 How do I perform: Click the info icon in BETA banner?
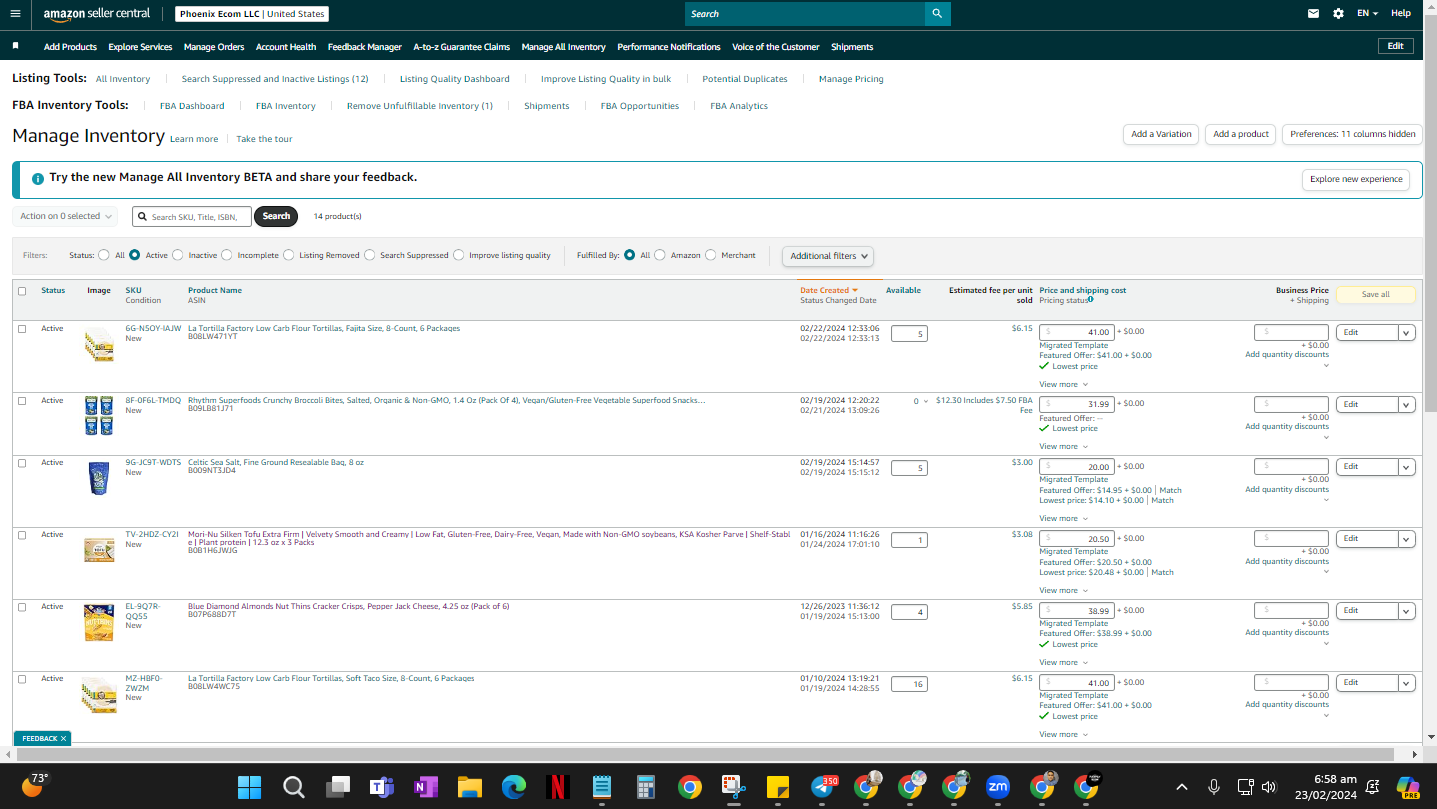click(x=38, y=178)
